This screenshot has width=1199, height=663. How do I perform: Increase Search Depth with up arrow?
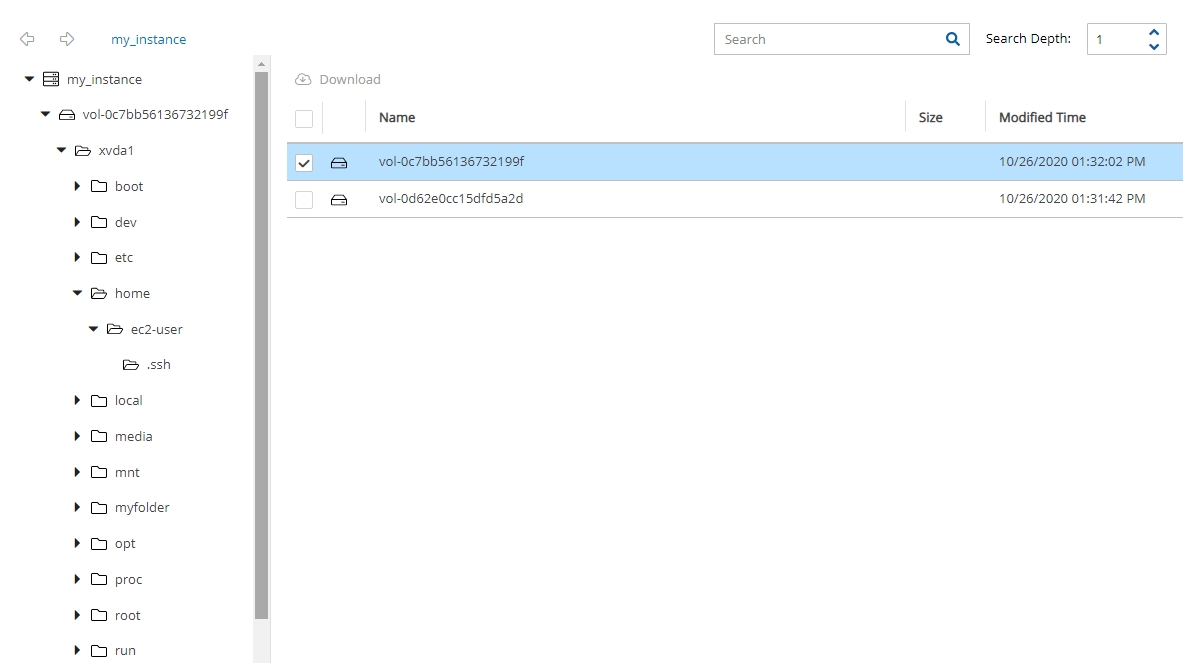tap(1154, 32)
